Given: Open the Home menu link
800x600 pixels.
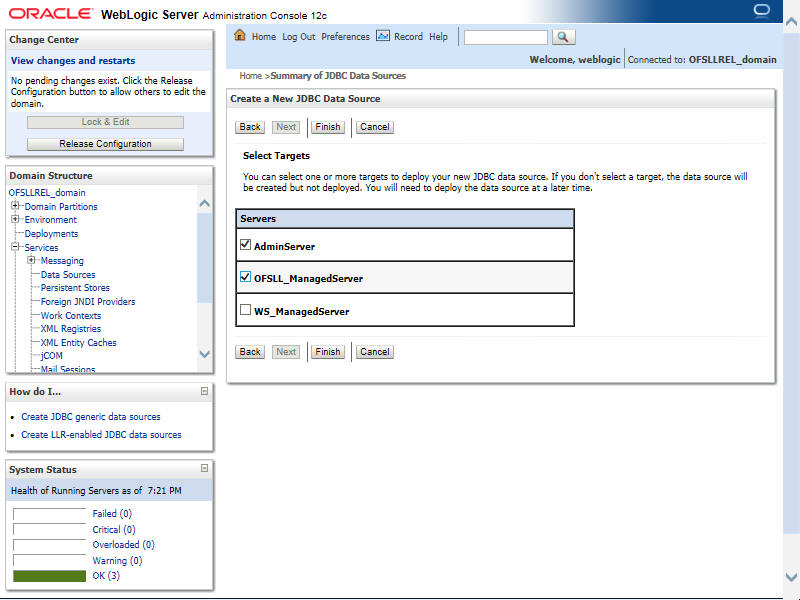Looking at the screenshot, I should pos(264,37).
